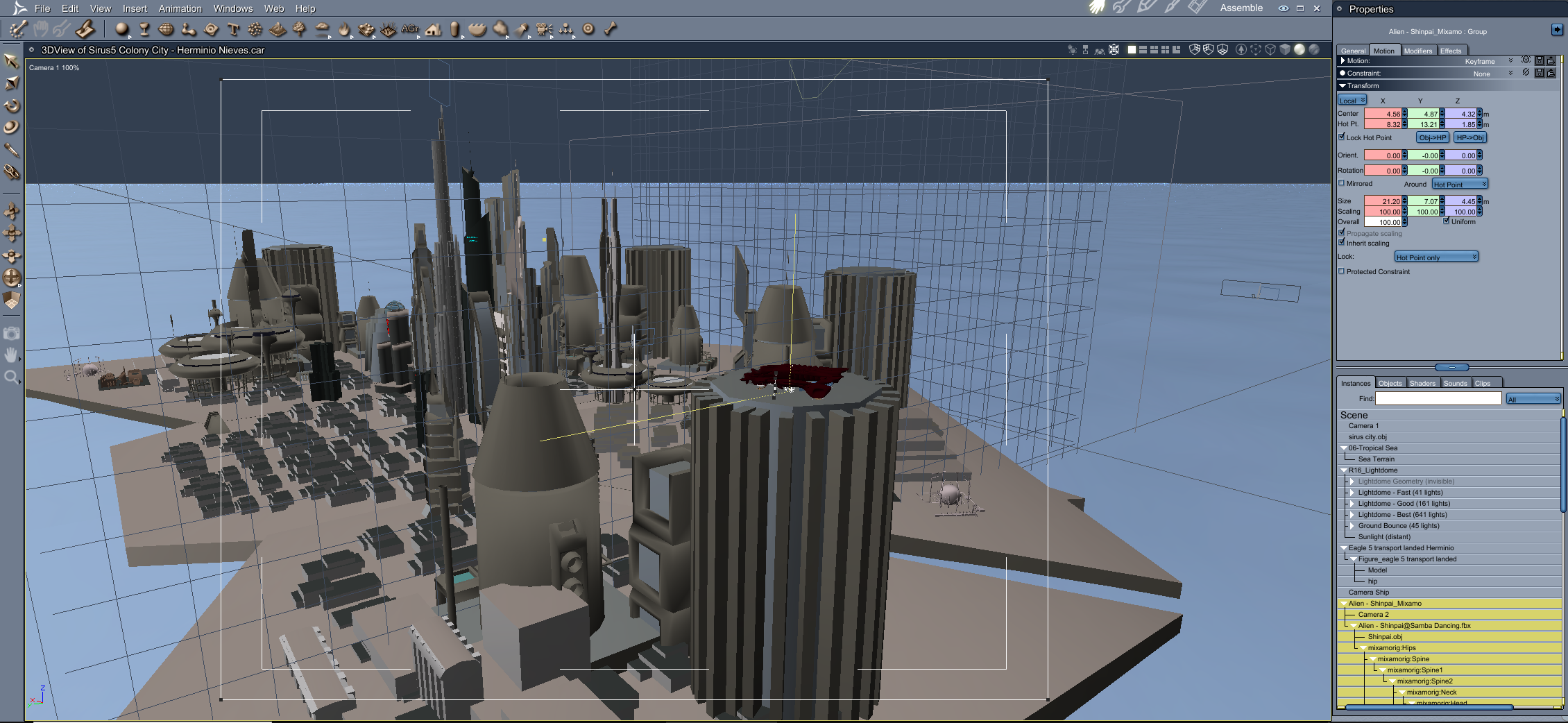Screen dimensions: 1568x723
Task: Click the Overall scaling value field
Action: click(x=1383, y=222)
